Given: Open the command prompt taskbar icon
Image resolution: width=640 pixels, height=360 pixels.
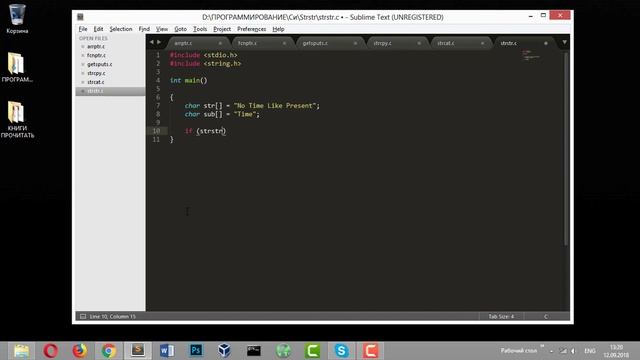Looking at the screenshot, I should click(253, 351).
